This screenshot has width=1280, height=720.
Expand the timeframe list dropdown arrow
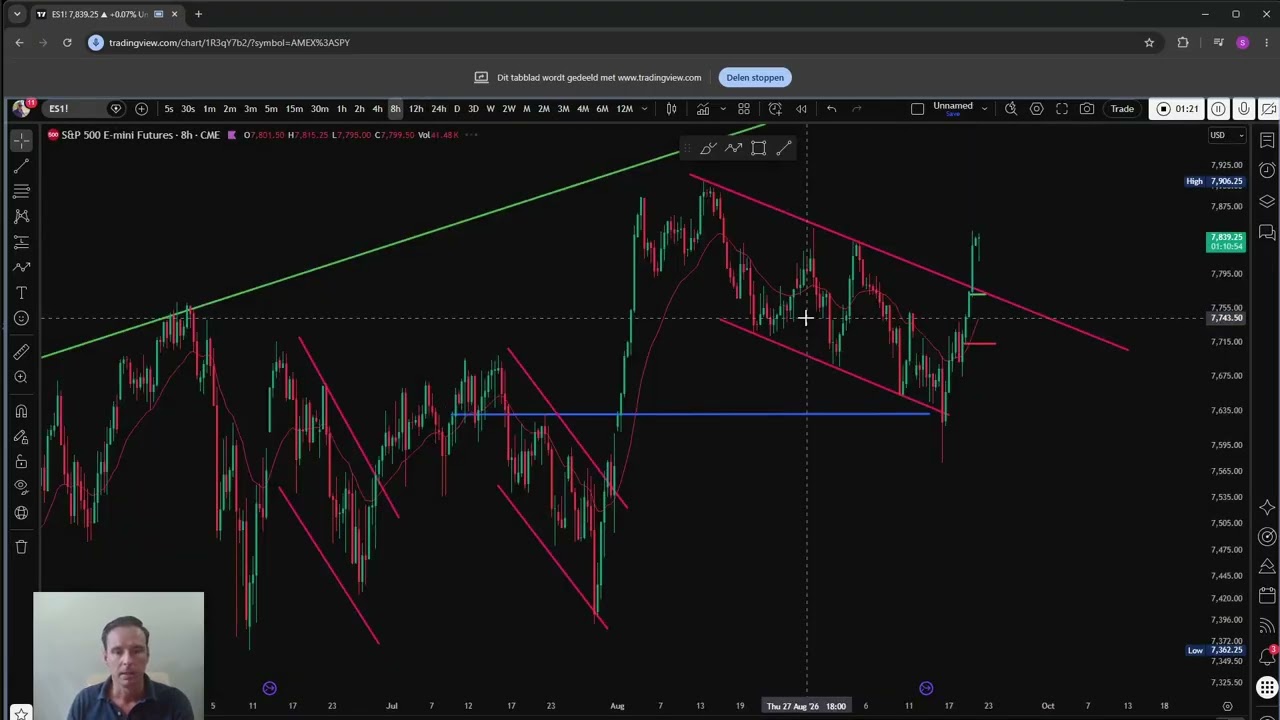(x=644, y=109)
